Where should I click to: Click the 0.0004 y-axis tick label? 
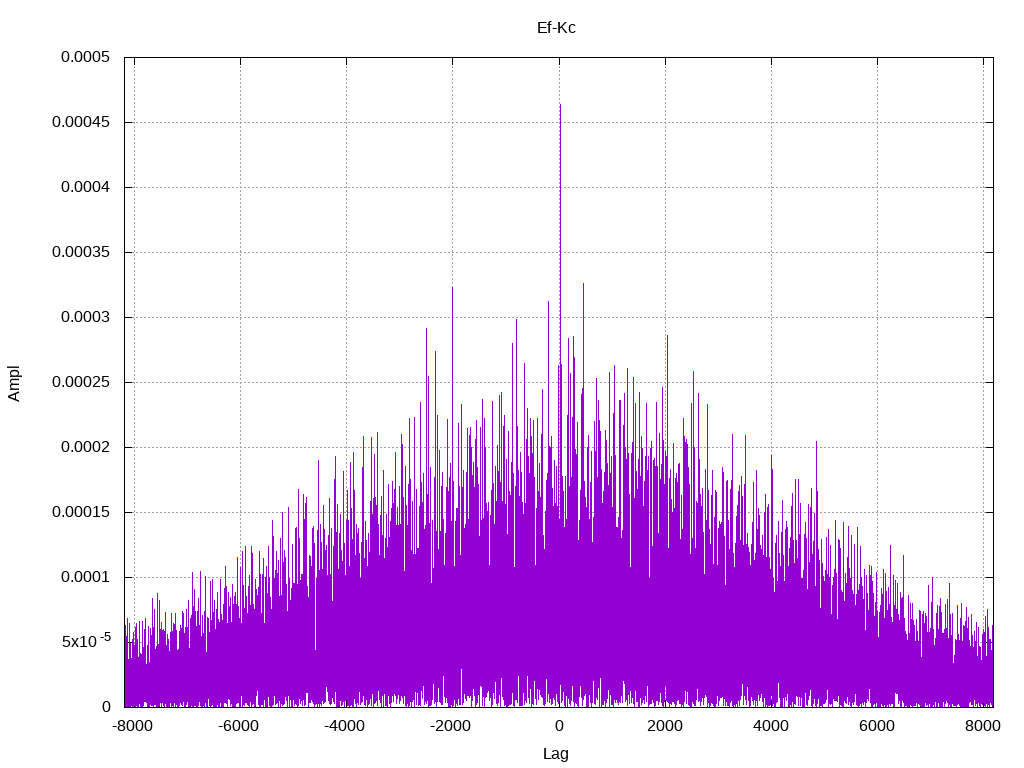tap(85, 187)
